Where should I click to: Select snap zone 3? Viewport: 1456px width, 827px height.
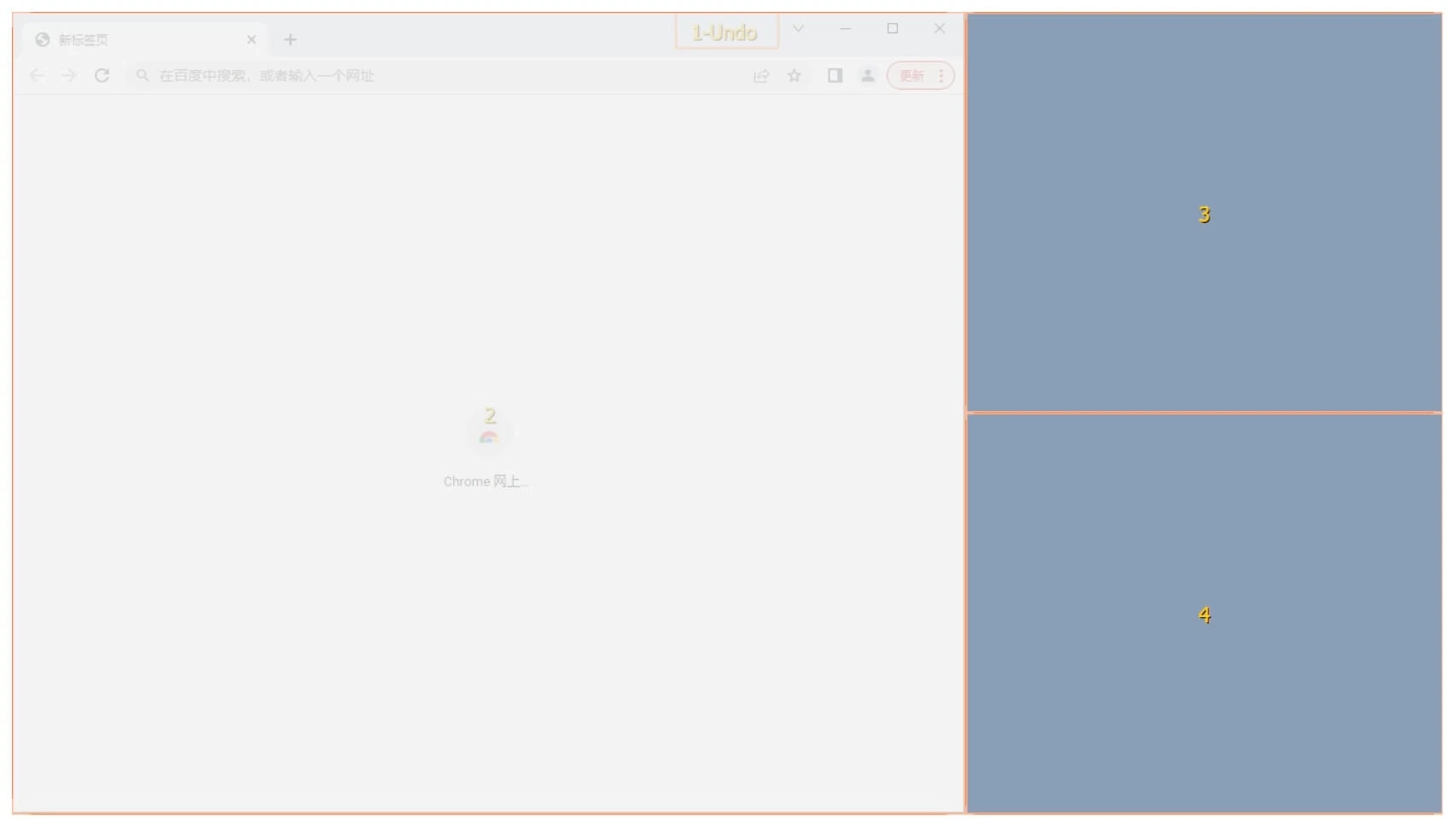(x=1203, y=213)
